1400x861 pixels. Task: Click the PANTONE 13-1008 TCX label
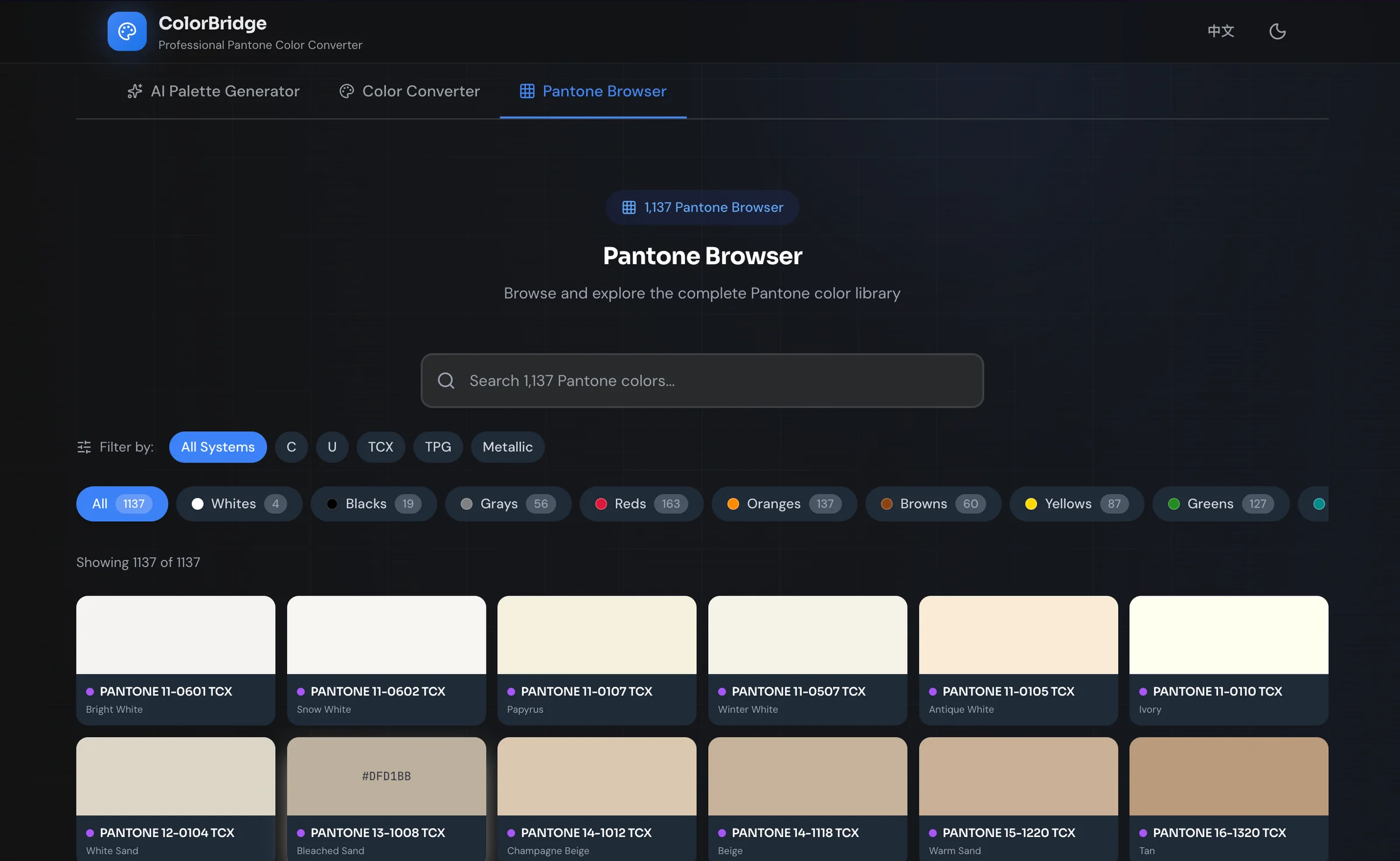tap(378, 833)
